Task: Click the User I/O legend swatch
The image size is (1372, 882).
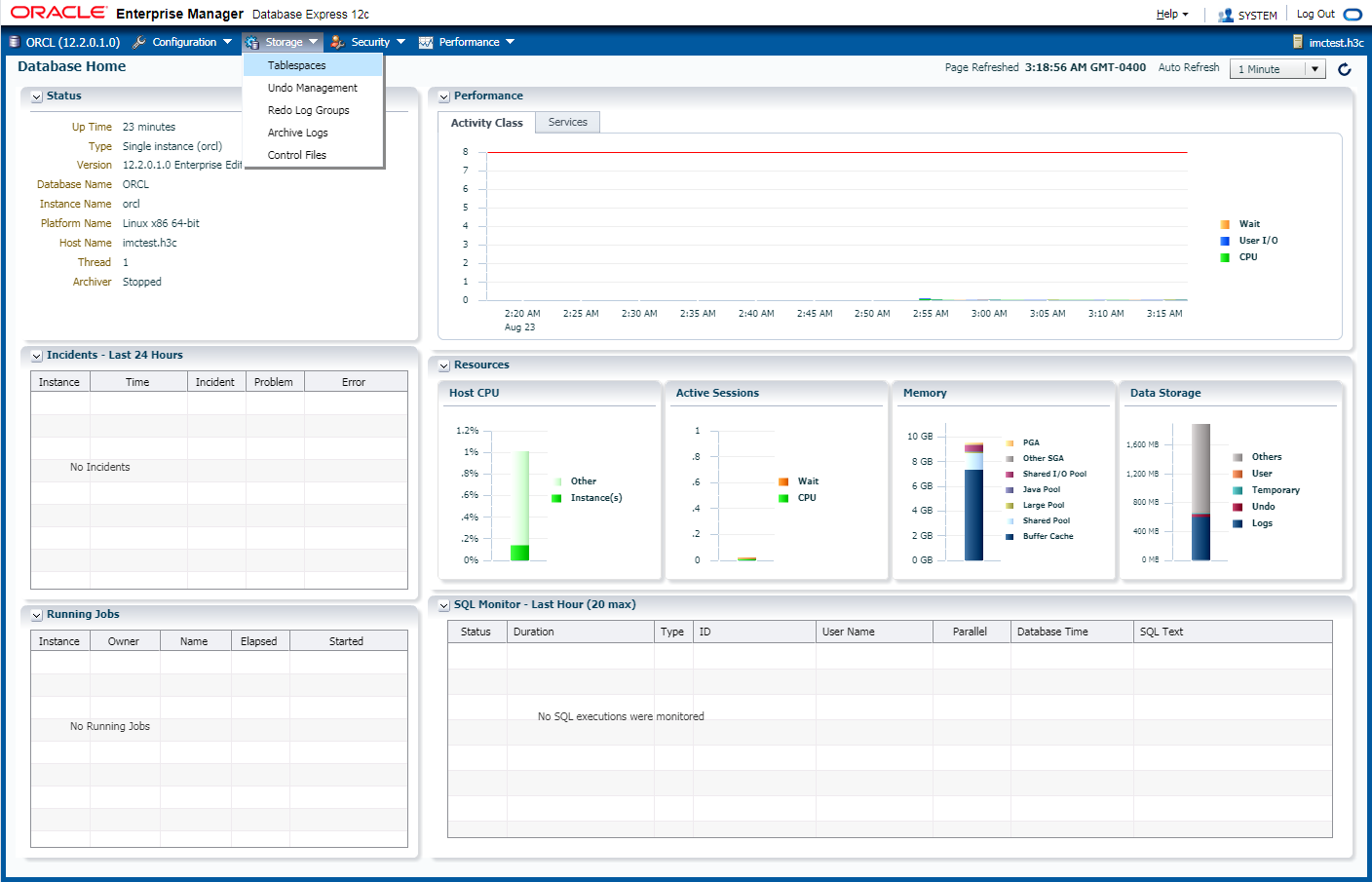Action: point(1225,241)
